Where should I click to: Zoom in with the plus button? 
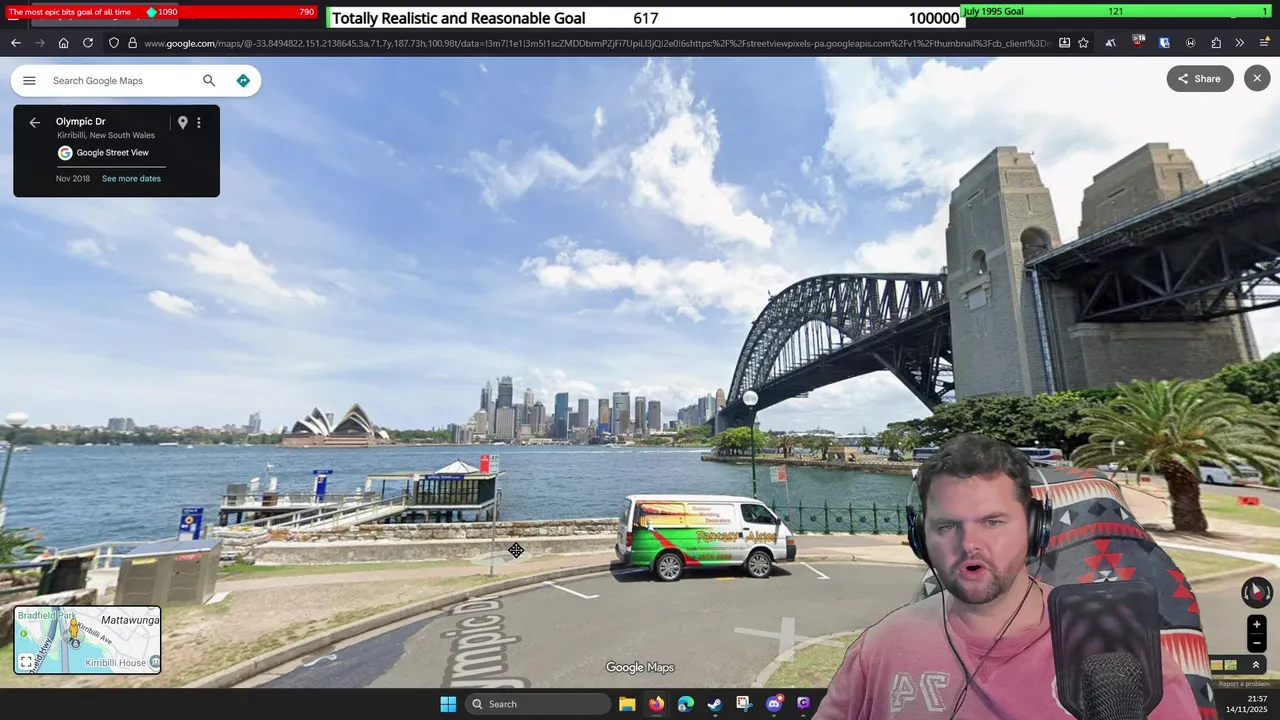1257,625
